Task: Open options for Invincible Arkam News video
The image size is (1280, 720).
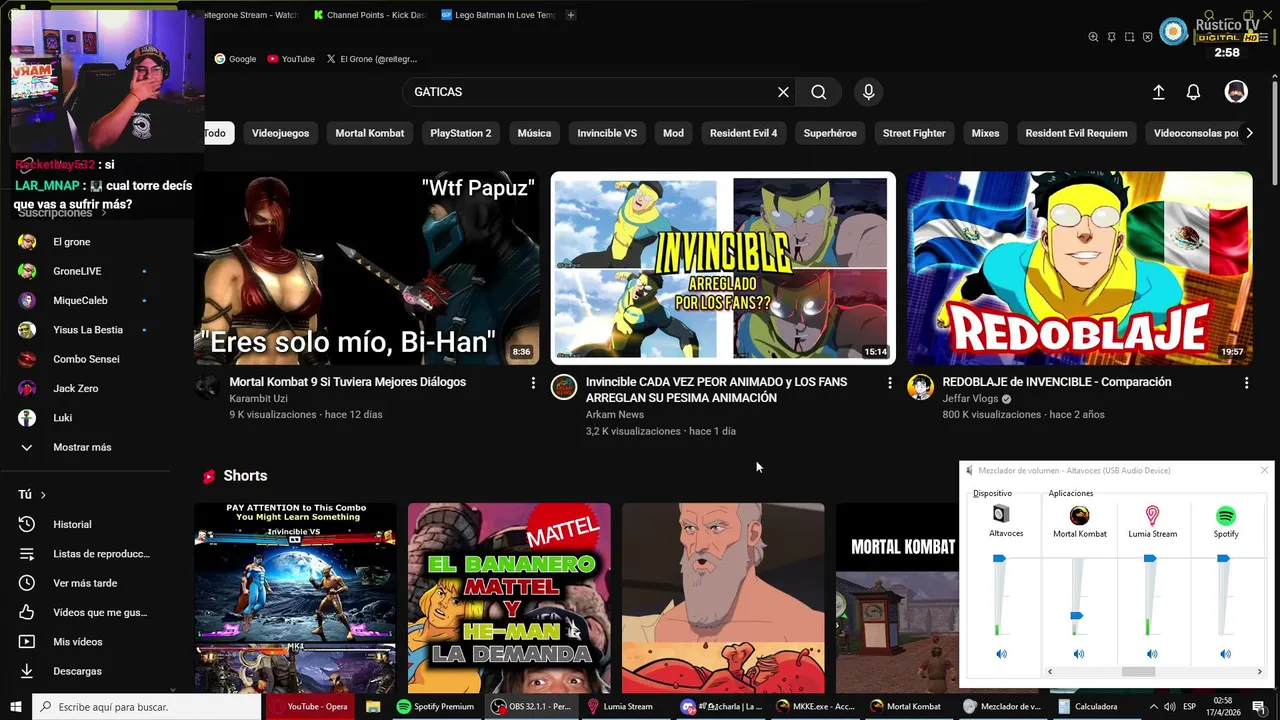Action: (889, 383)
